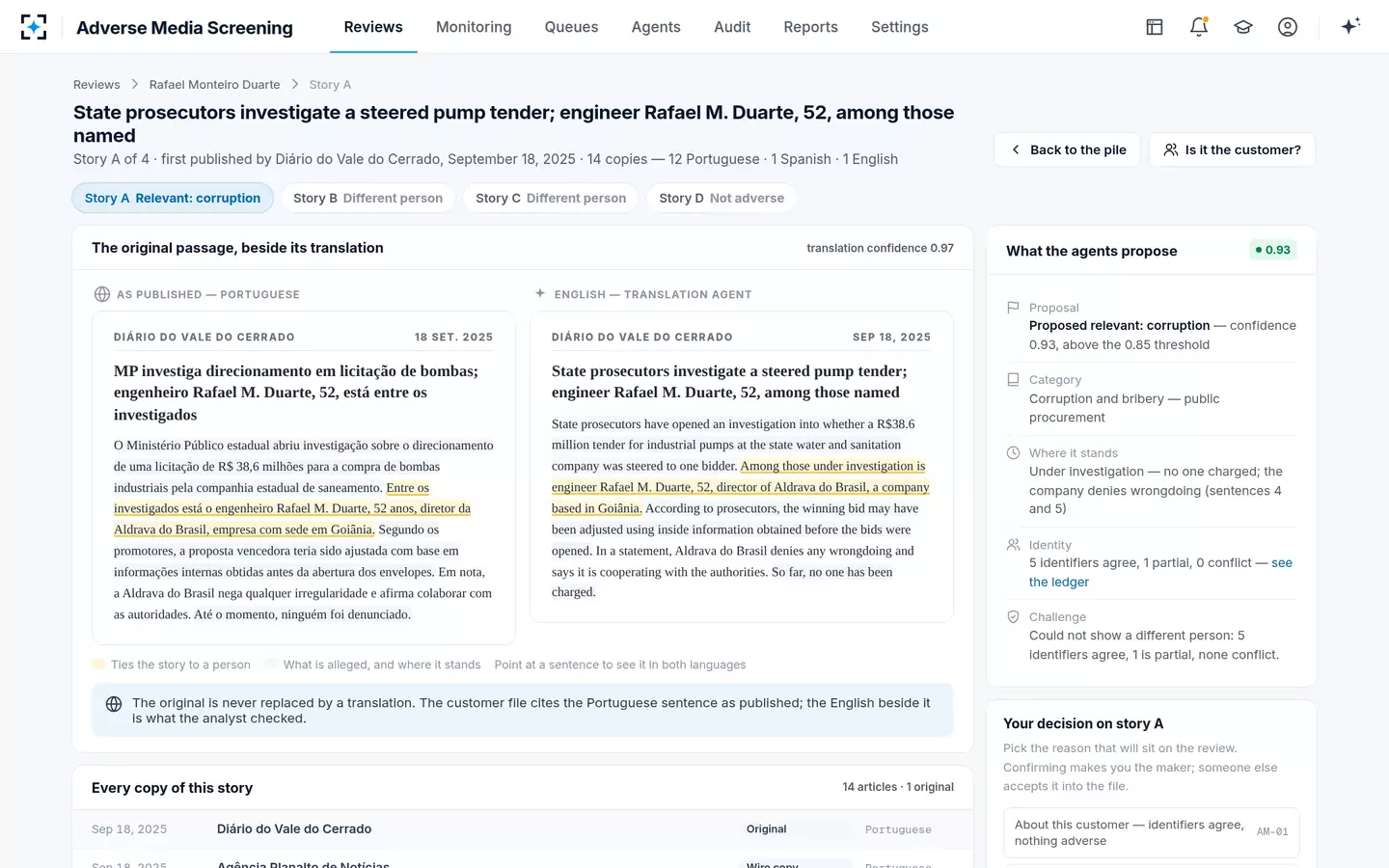
Task: Switch to the Monitoring tab
Action: [474, 27]
